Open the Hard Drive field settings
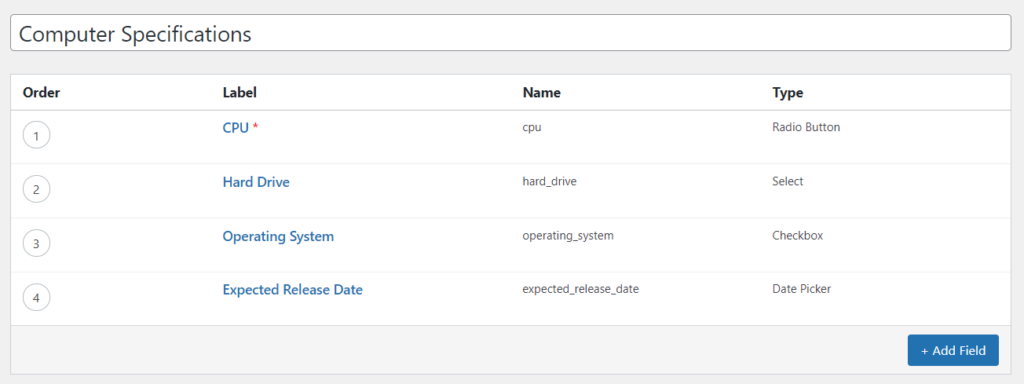Screen dimensions: 1024x384 pyautogui.click(x=256, y=182)
